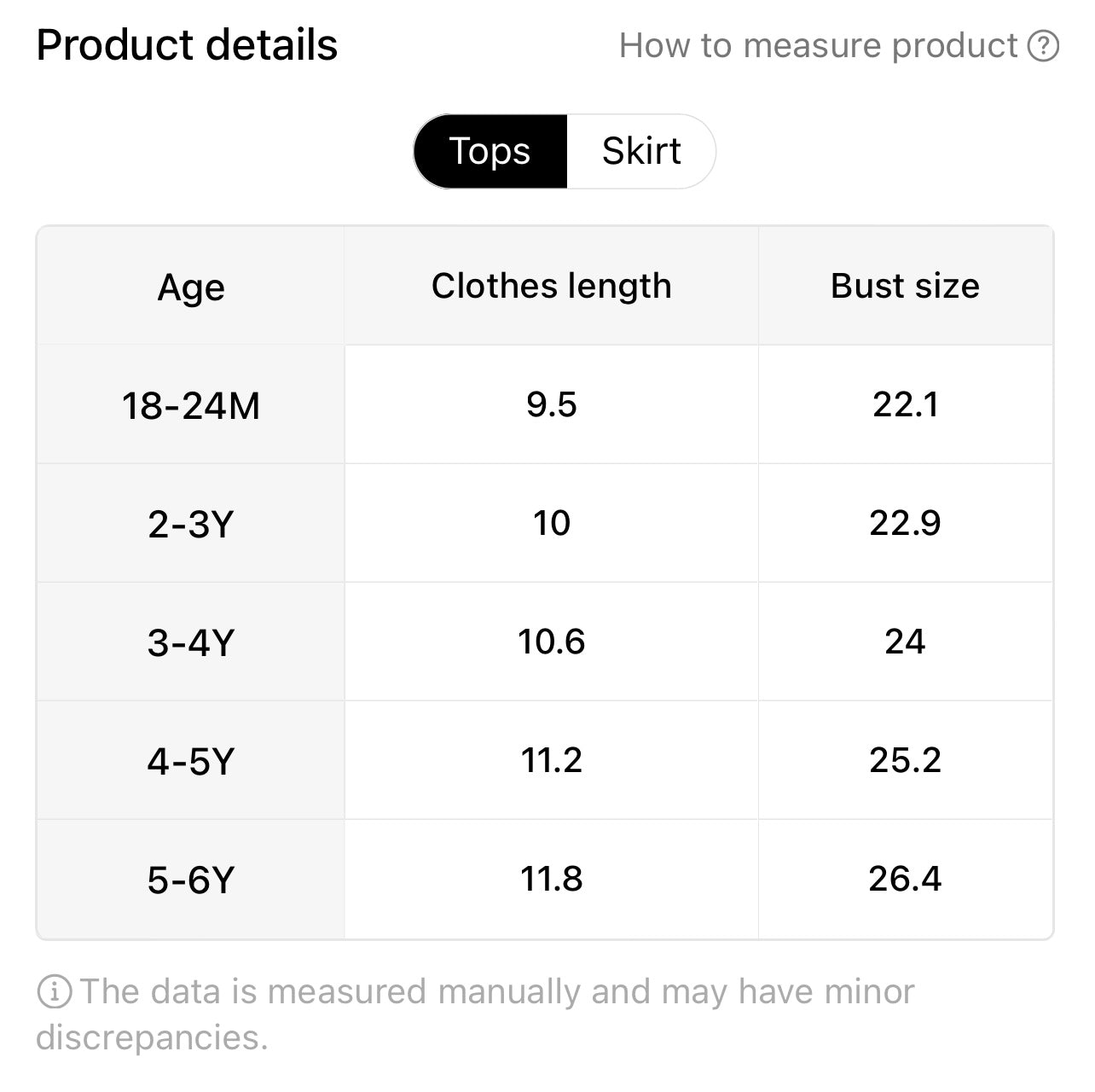Select the Bust size column header
The image size is (1095, 1092).
[906, 287]
